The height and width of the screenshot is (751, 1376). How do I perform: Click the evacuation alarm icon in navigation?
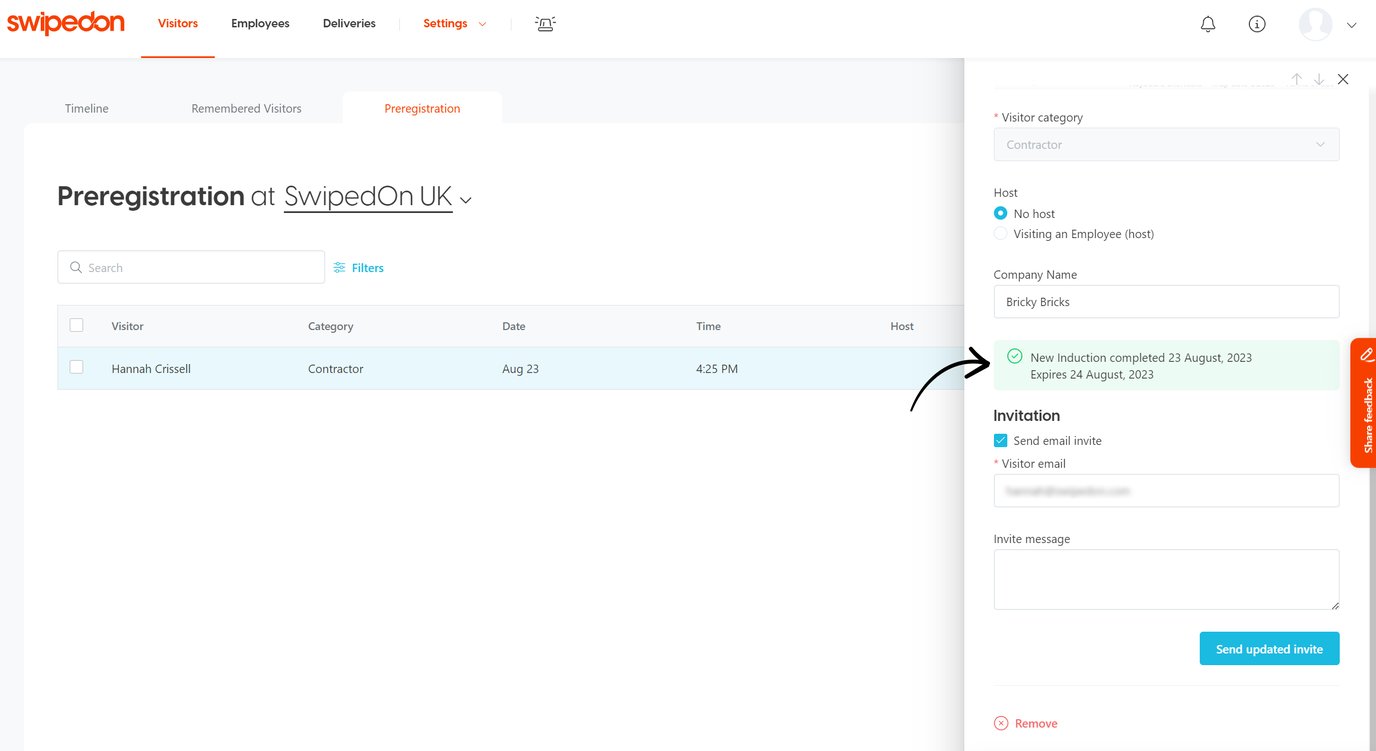(545, 23)
